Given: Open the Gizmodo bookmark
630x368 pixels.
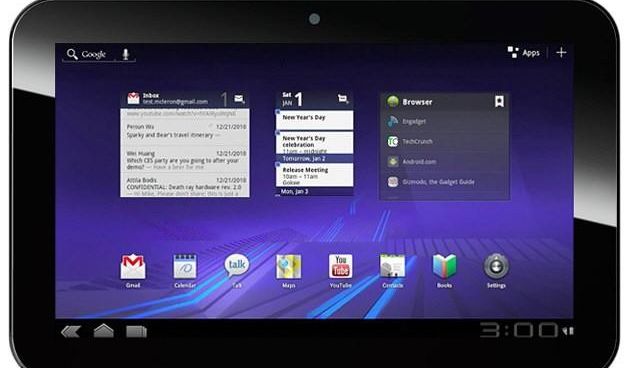Looking at the screenshot, I should (444, 182).
